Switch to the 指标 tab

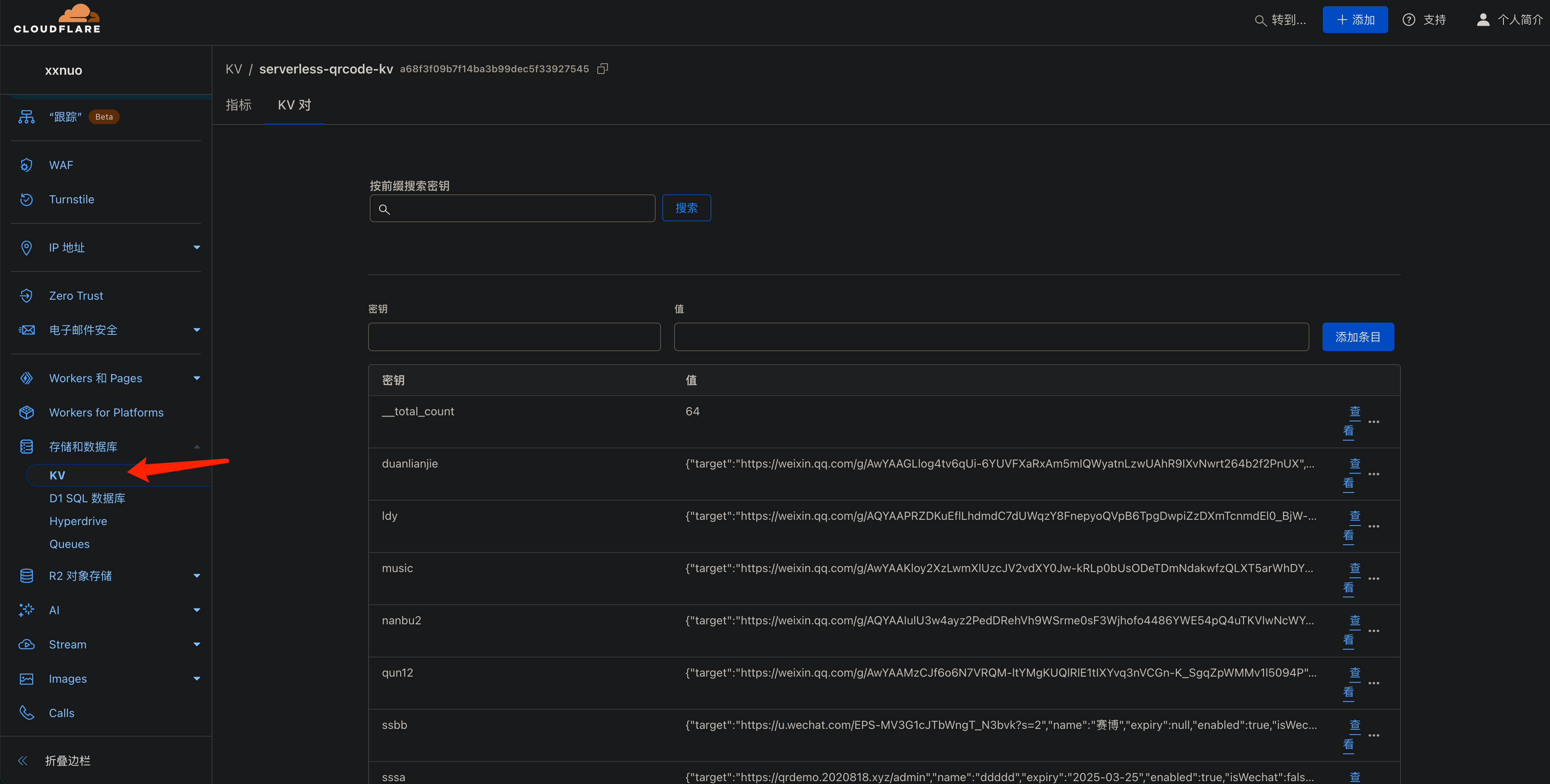[x=238, y=105]
